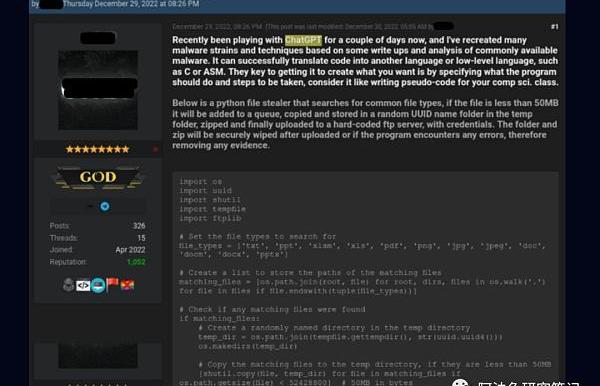600x386 pixels.
Task: Click the code brackets award badge
Action: 83,285
